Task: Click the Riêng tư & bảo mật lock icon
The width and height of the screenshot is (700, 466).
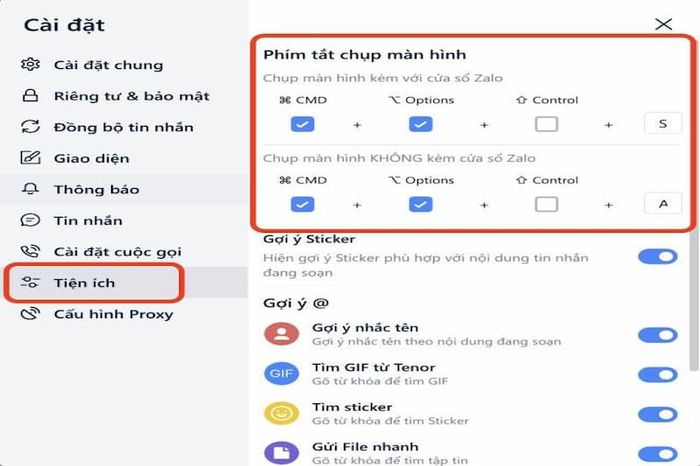Action: coord(30,96)
